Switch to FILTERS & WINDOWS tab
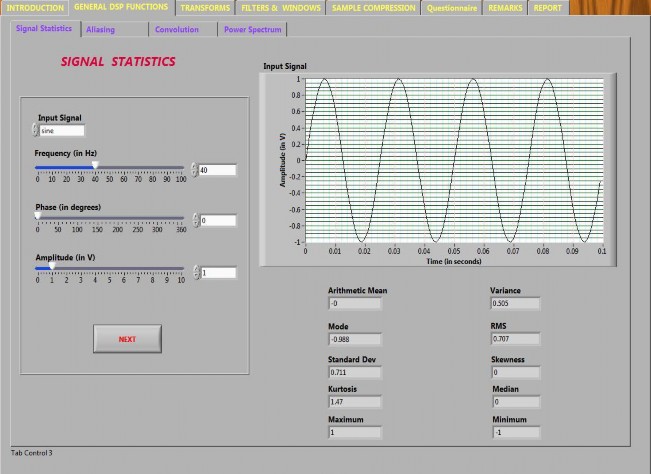 281,8
